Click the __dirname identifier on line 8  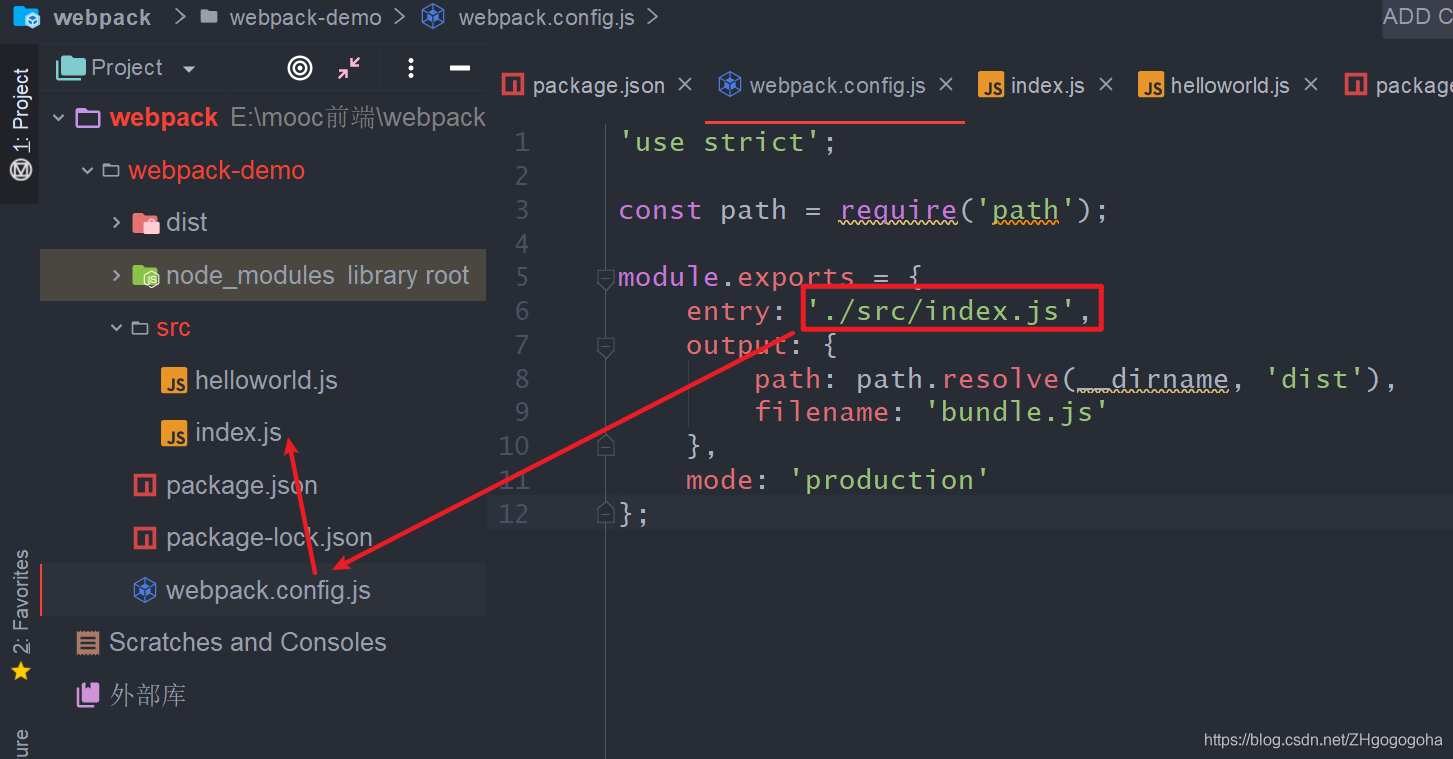1152,379
